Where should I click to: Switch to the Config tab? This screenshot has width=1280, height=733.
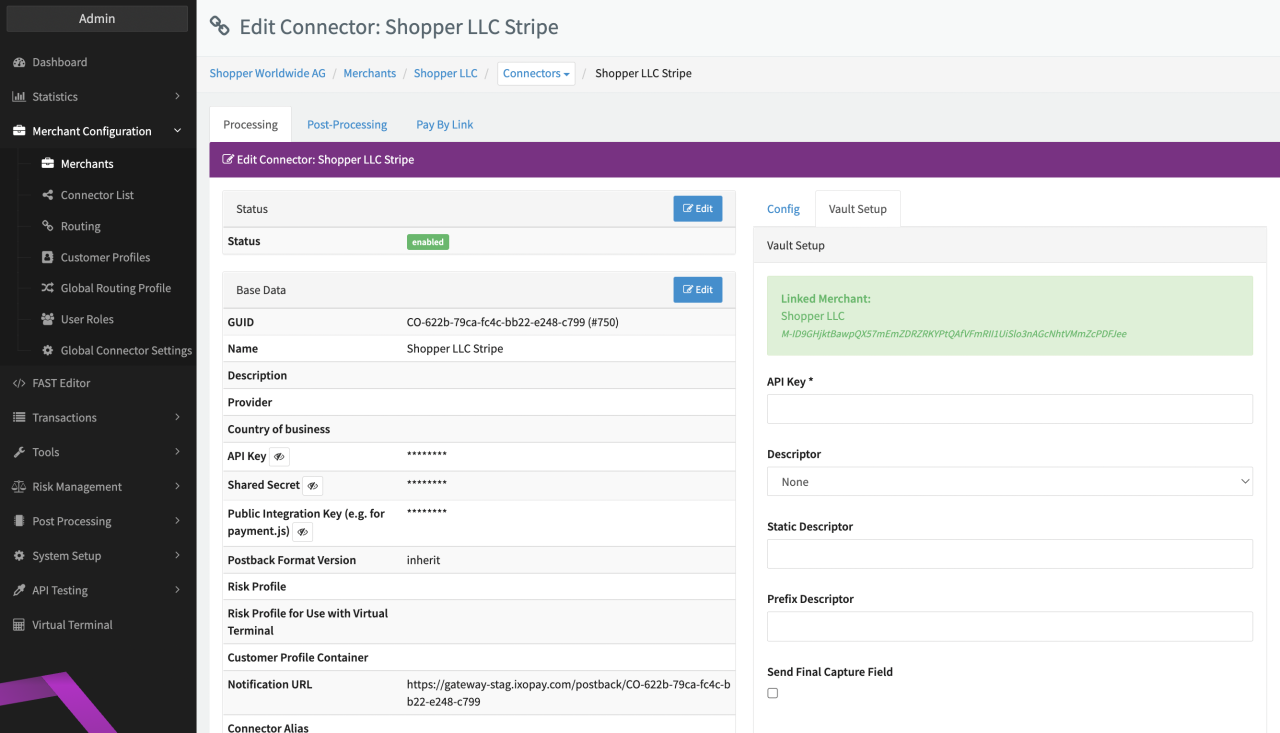(x=783, y=209)
